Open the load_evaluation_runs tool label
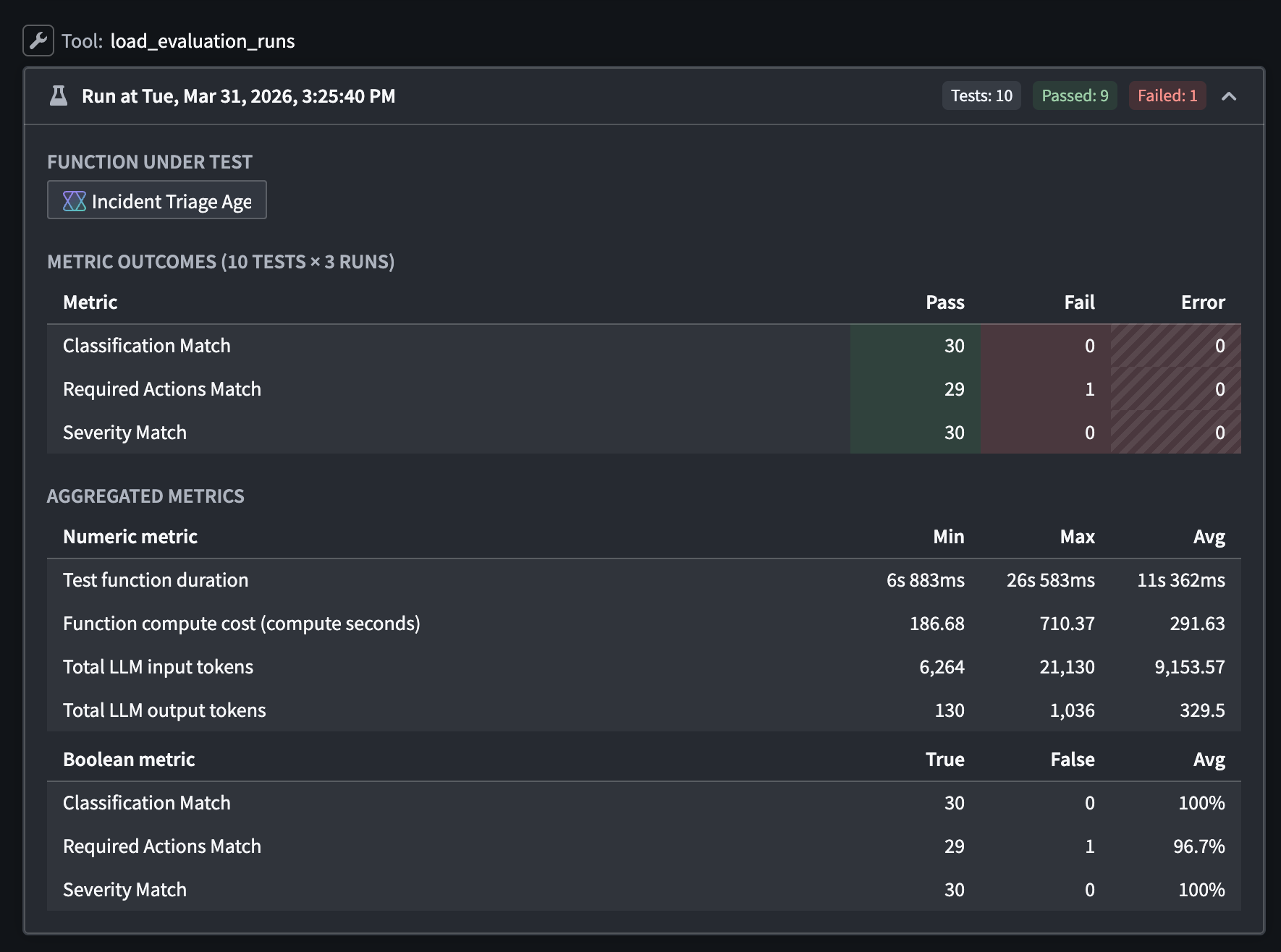 point(202,41)
